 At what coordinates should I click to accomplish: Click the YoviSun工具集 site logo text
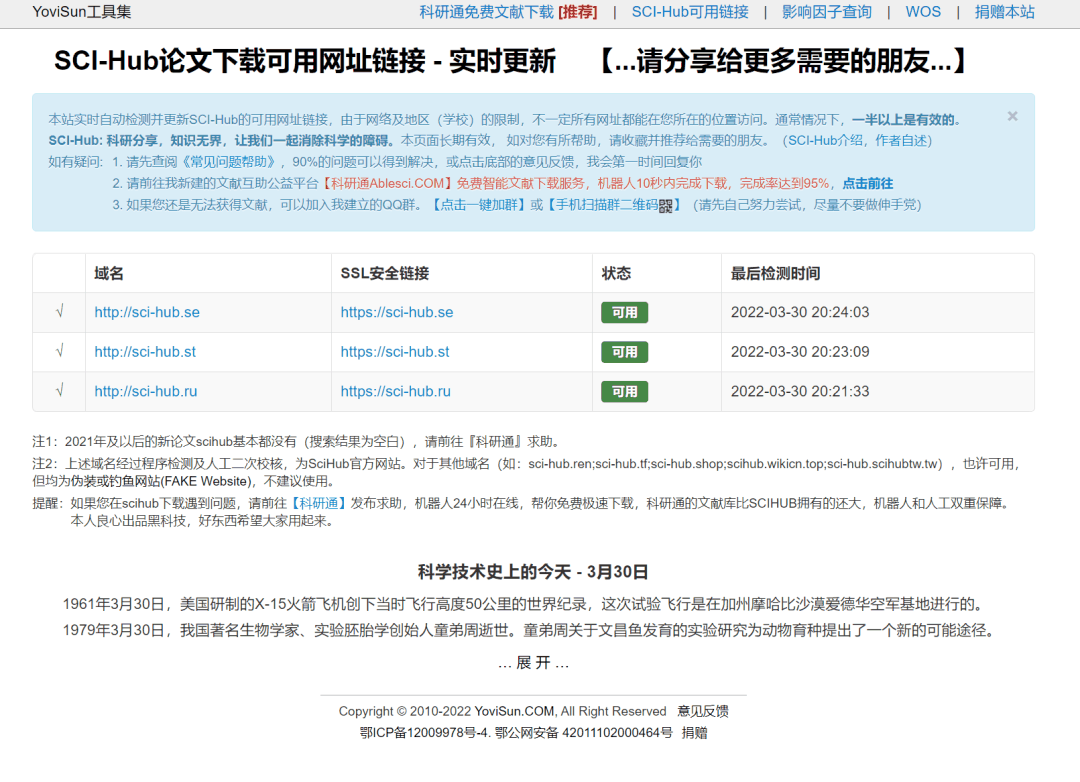tap(80, 12)
